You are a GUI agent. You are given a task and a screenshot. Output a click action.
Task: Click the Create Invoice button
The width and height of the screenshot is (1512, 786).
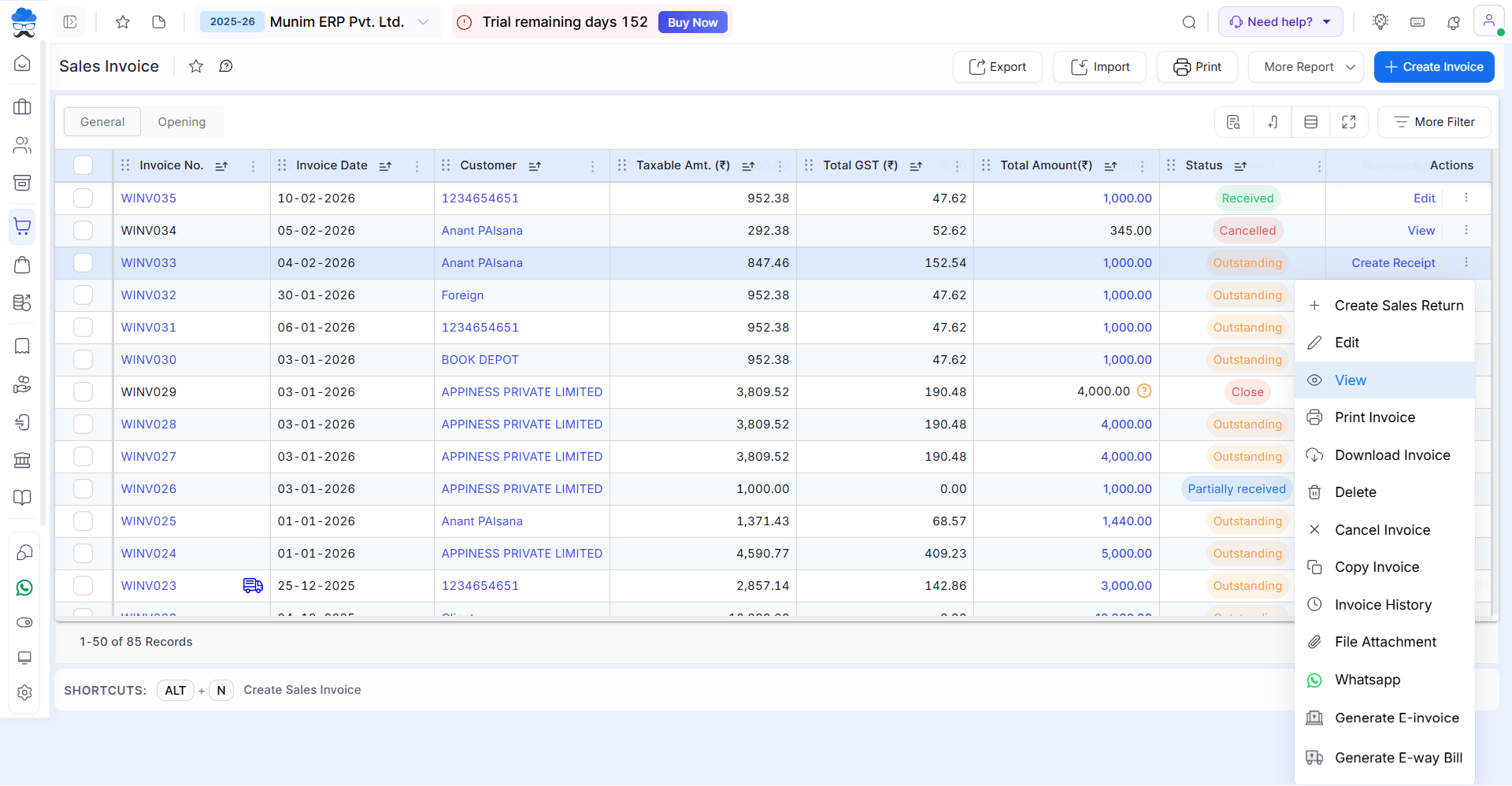click(1434, 67)
